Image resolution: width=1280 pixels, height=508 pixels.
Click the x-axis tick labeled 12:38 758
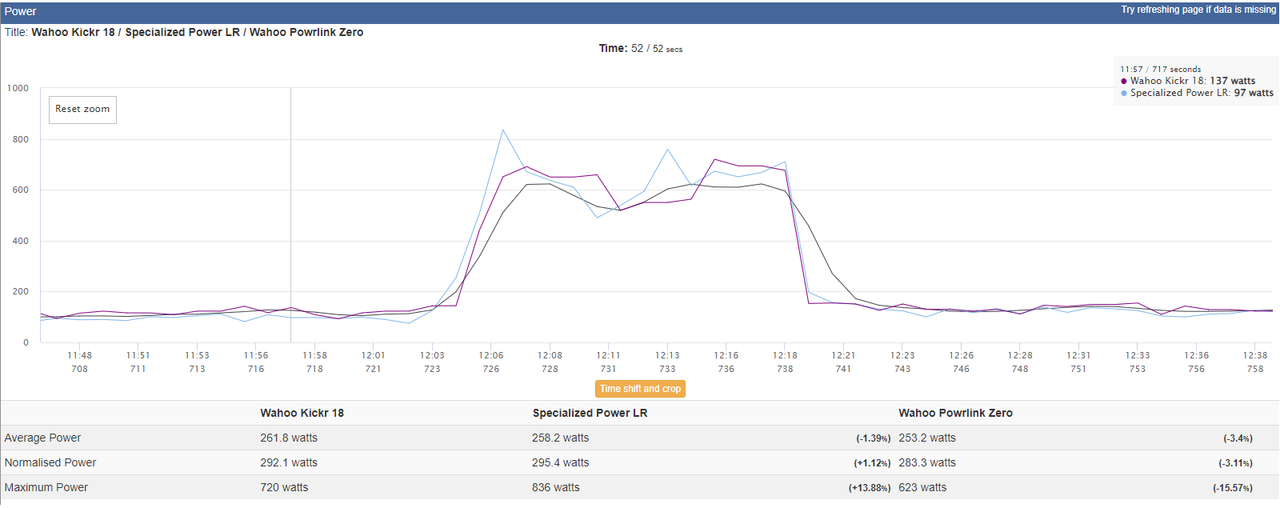point(1253,361)
